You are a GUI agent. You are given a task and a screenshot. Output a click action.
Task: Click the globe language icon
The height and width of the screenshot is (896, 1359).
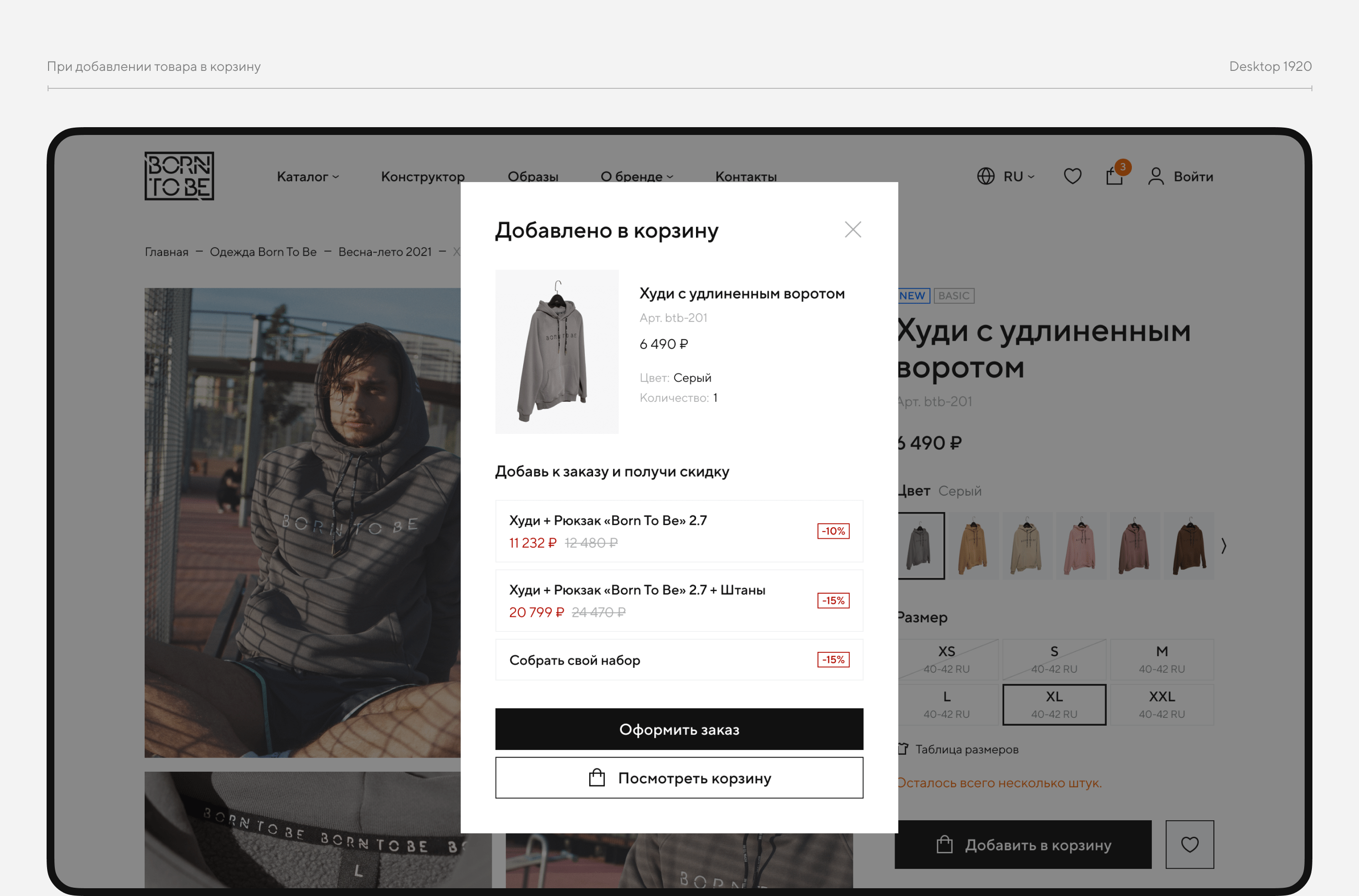point(985,176)
